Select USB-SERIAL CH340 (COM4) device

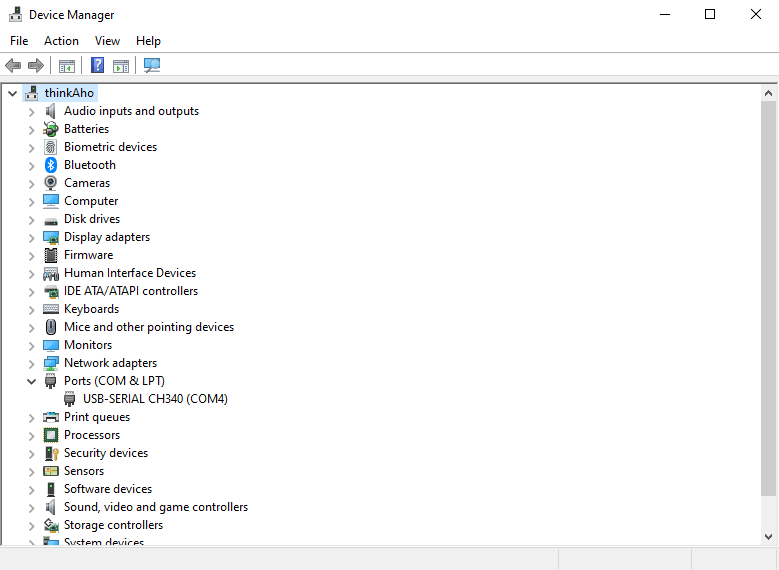point(155,399)
